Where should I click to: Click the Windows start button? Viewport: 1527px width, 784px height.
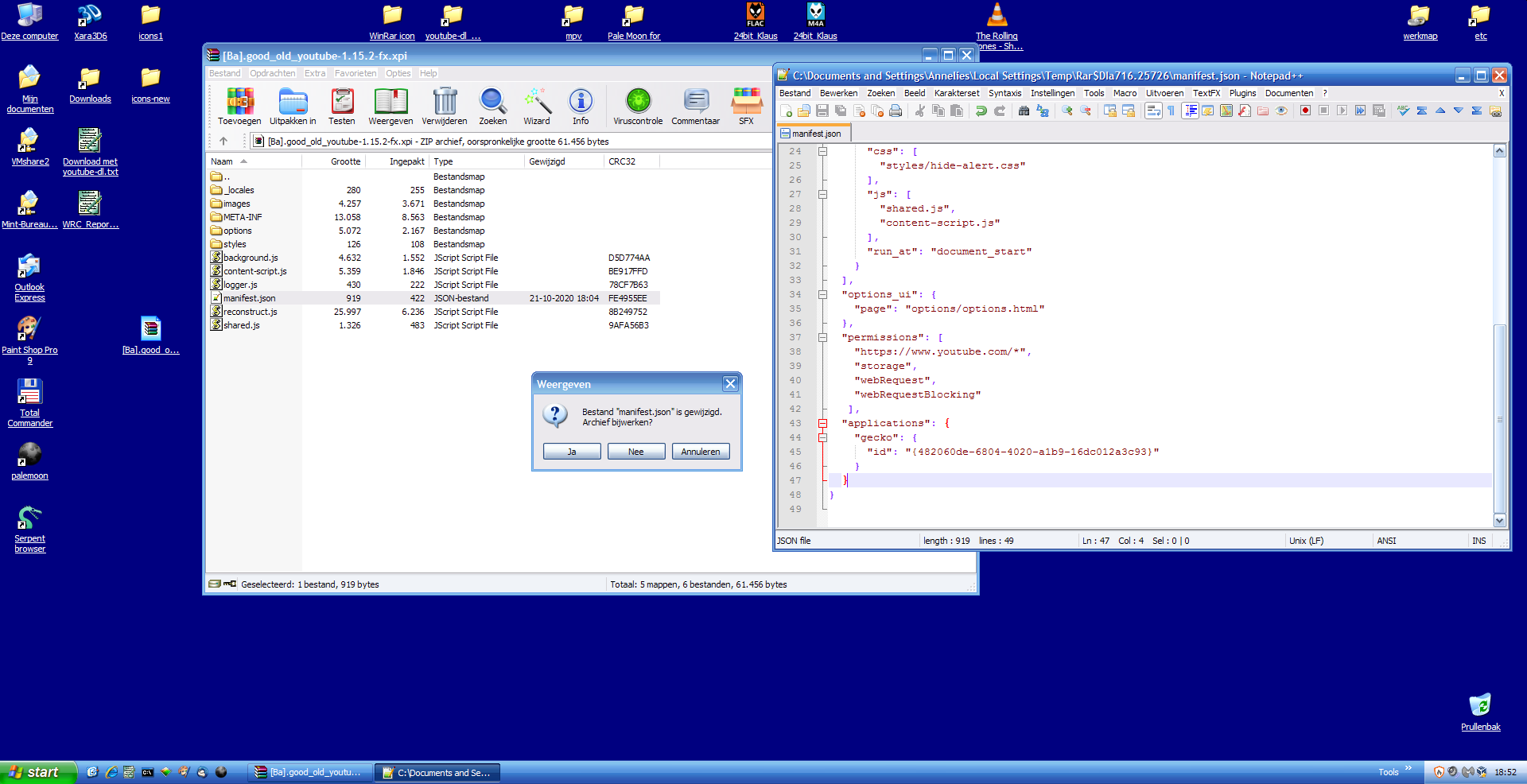37,772
